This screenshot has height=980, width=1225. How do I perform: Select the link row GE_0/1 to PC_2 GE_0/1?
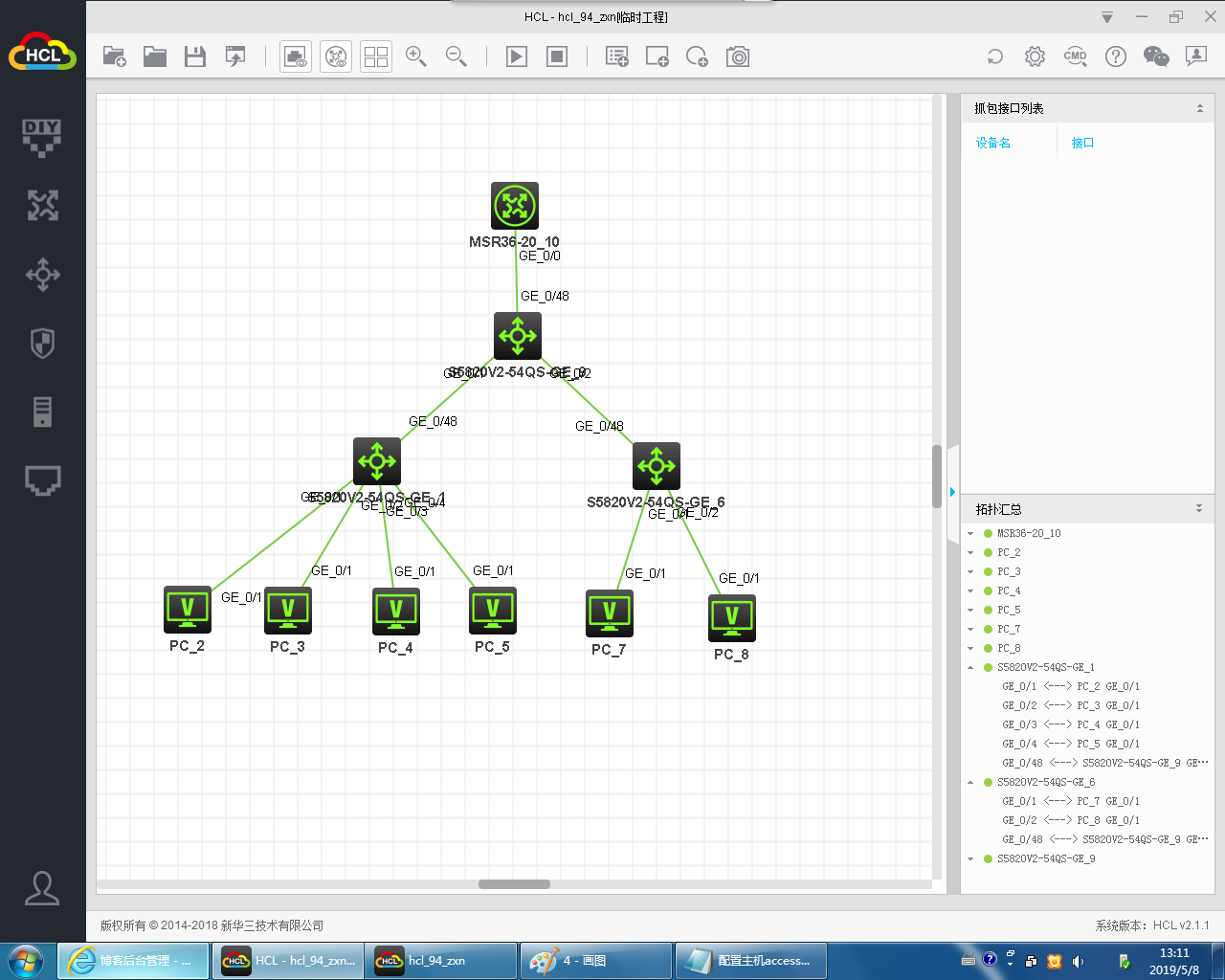click(x=1071, y=687)
